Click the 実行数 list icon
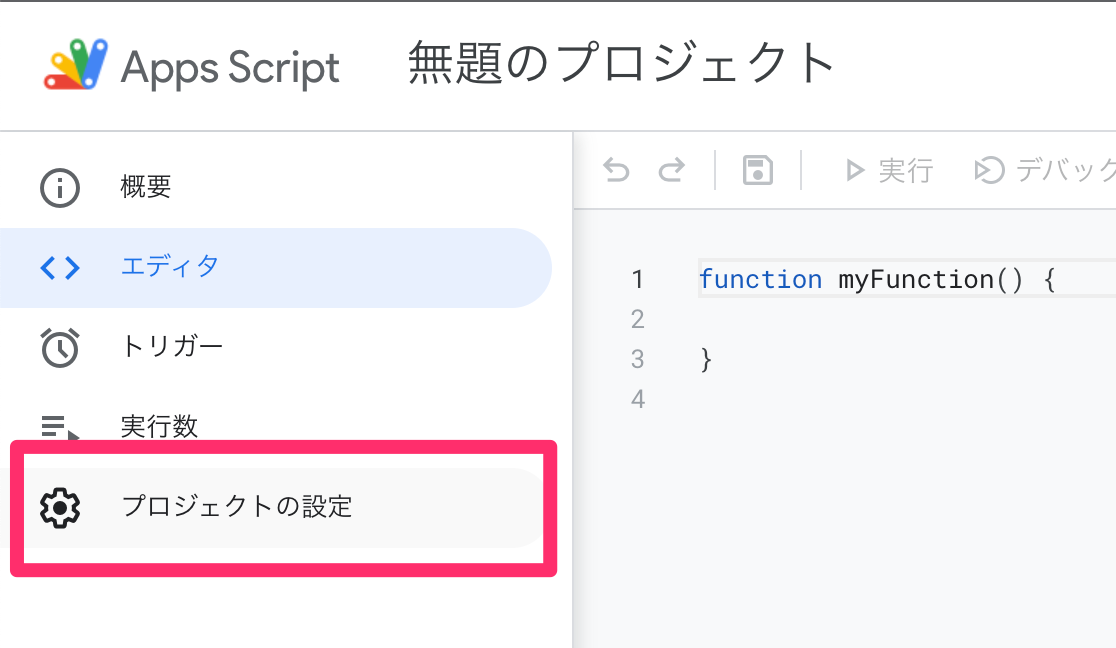The image size is (1116, 648). [x=60, y=427]
